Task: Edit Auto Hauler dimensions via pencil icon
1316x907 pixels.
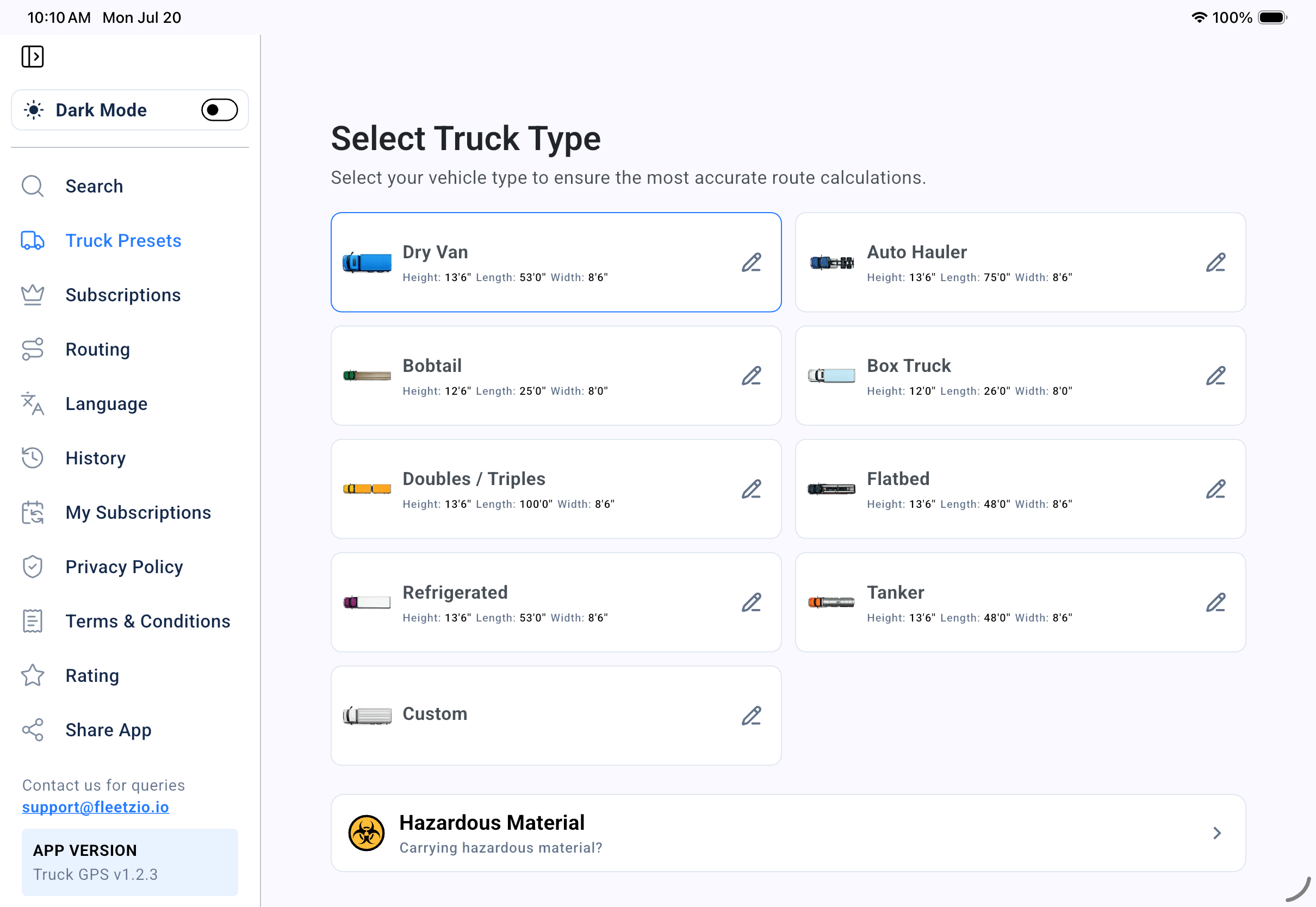Action: coord(1216,262)
